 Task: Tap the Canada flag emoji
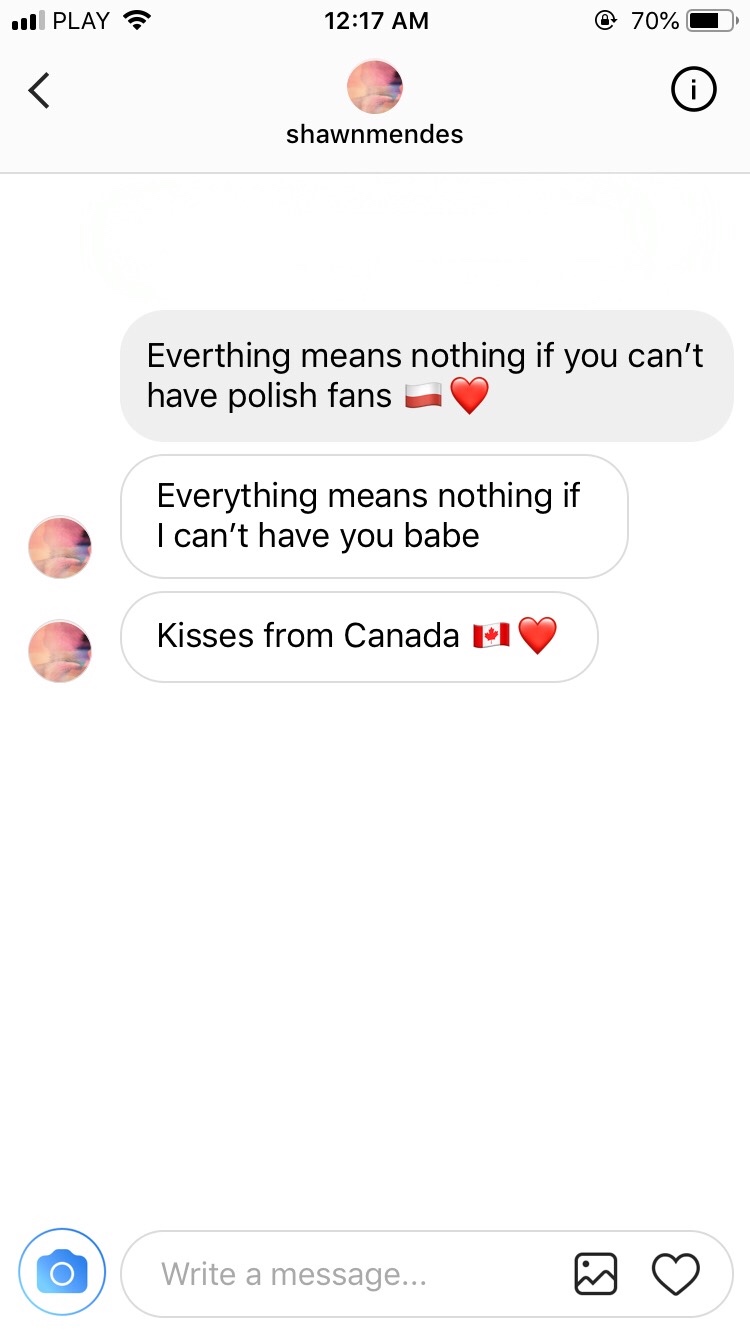point(491,636)
